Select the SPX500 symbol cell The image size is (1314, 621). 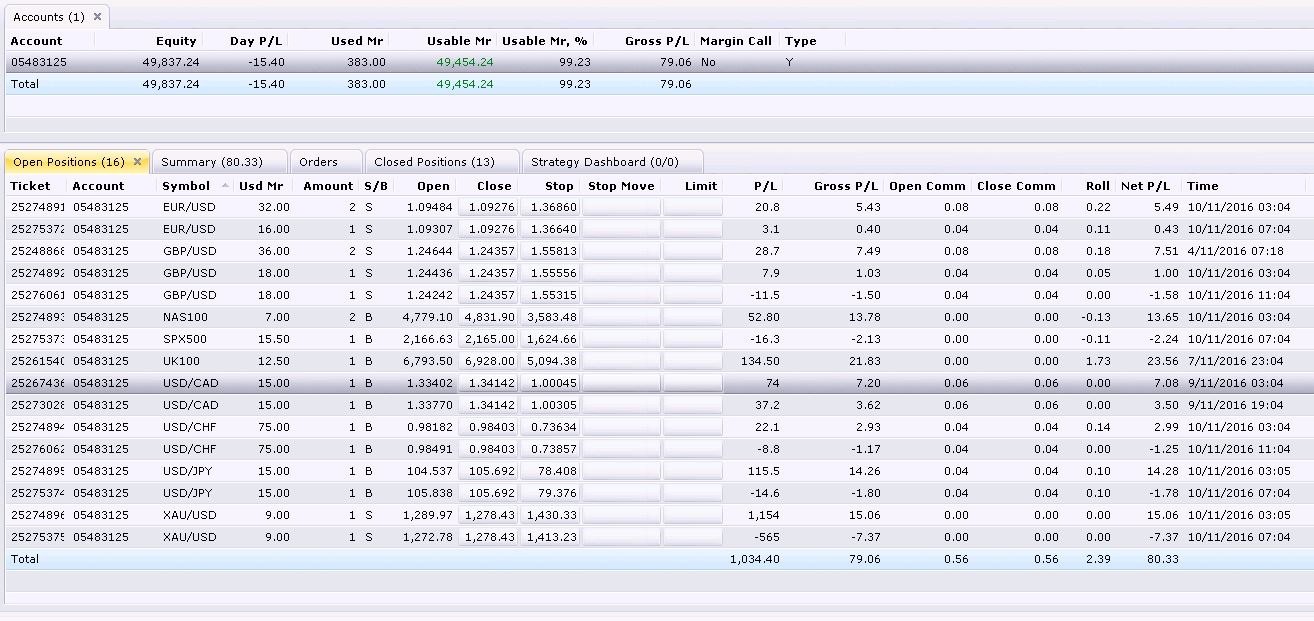184,339
